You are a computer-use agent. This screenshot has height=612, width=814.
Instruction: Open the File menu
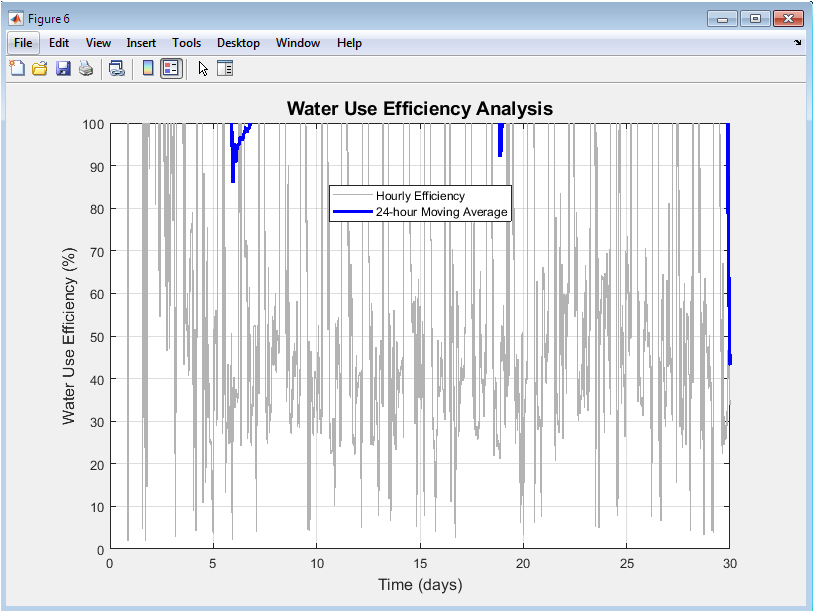point(23,43)
